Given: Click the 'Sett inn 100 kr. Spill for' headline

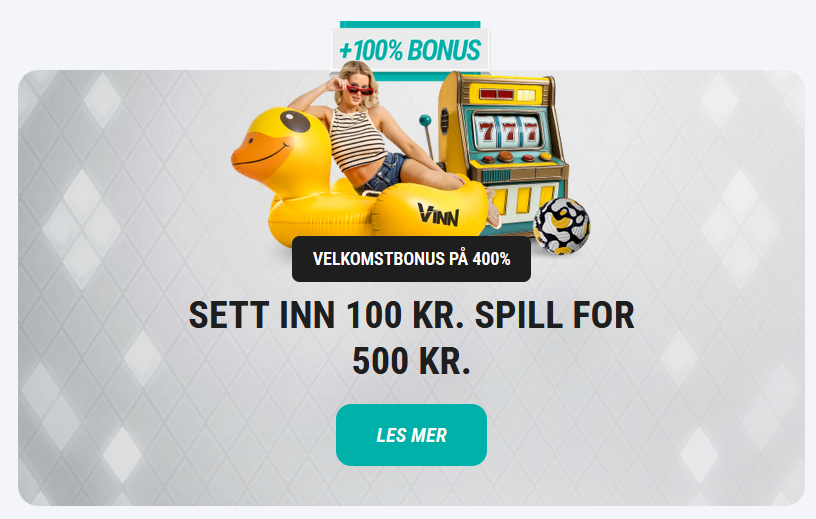Looking at the screenshot, I should pos(411,315).
